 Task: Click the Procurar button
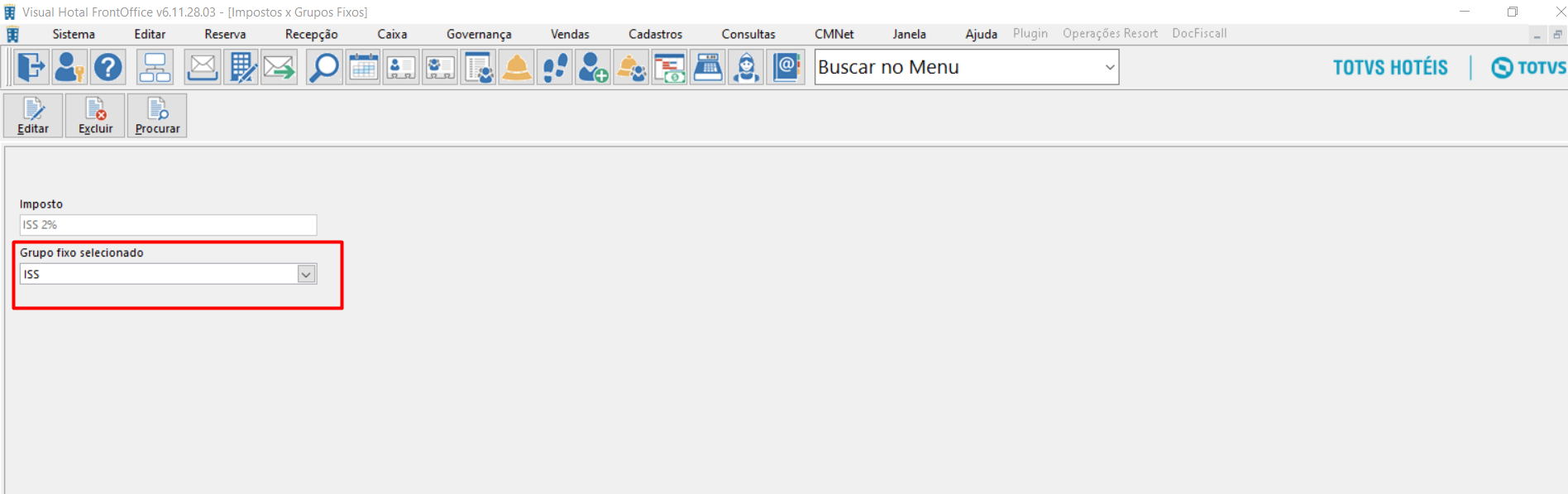click(x=157, y=115)
